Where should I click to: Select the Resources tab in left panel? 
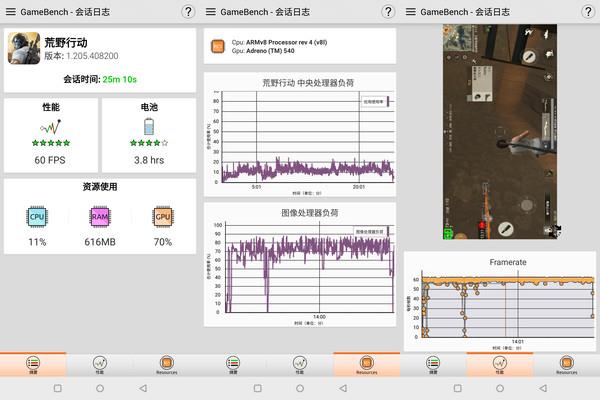point(166,365)
